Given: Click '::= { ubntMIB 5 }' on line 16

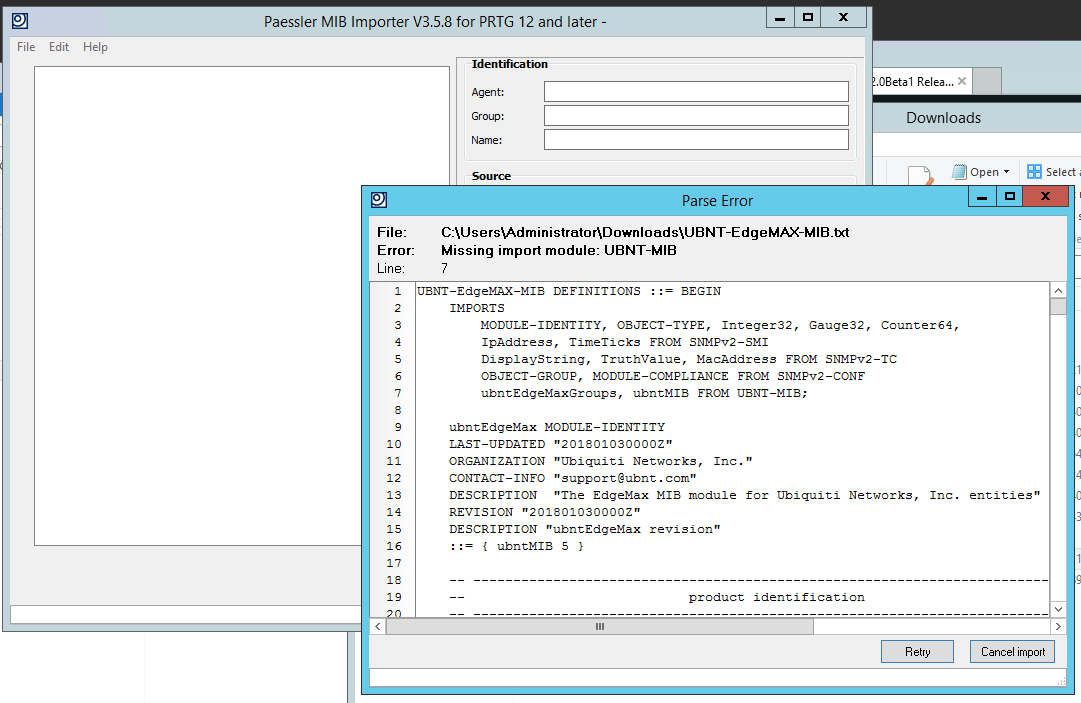Looking at the screenshot, I should coord(516,547).
